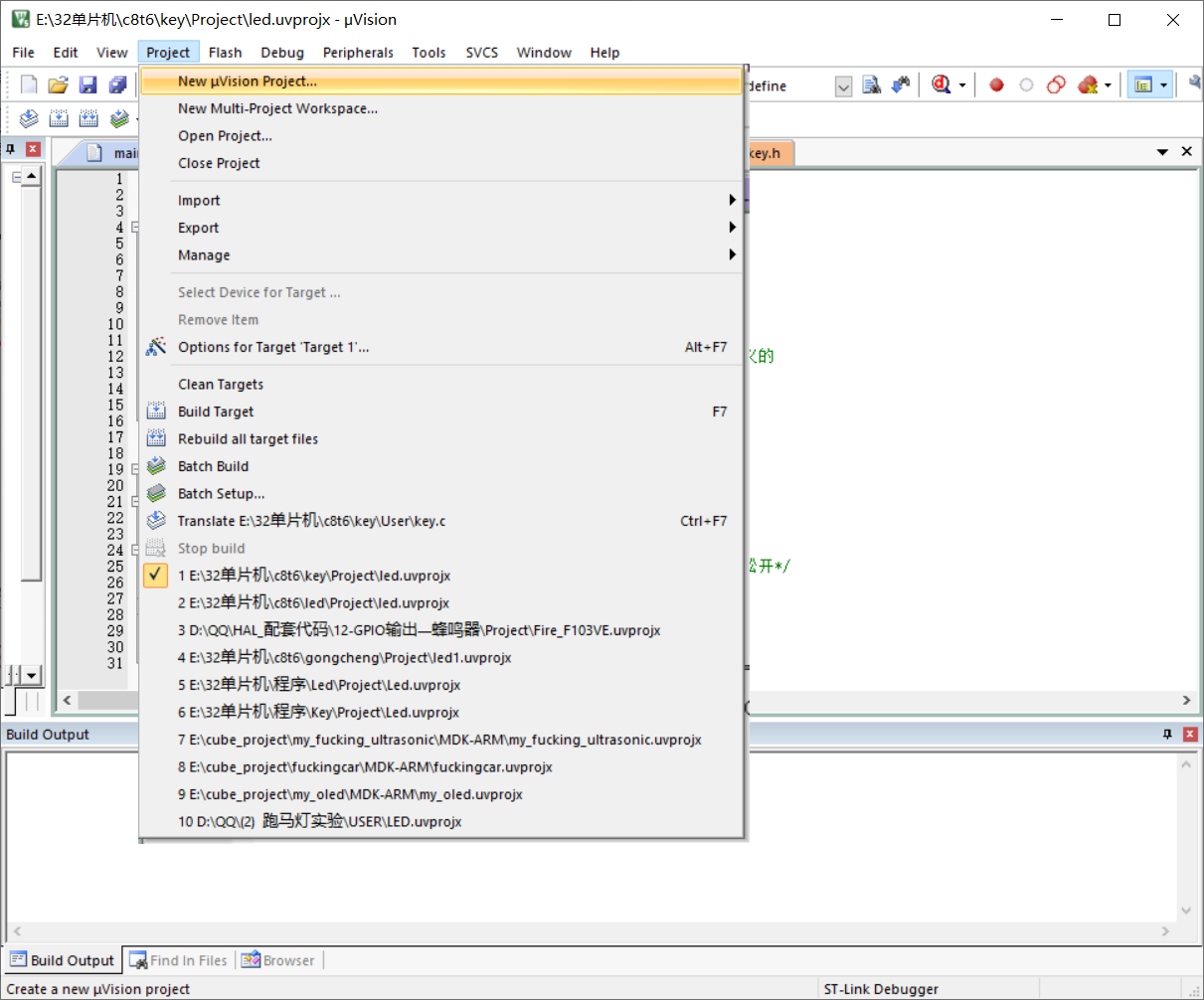This screenshot has height=1000, width=1204.
Task: Choose Close Project from menu
Action: click(x=441, y=163)
